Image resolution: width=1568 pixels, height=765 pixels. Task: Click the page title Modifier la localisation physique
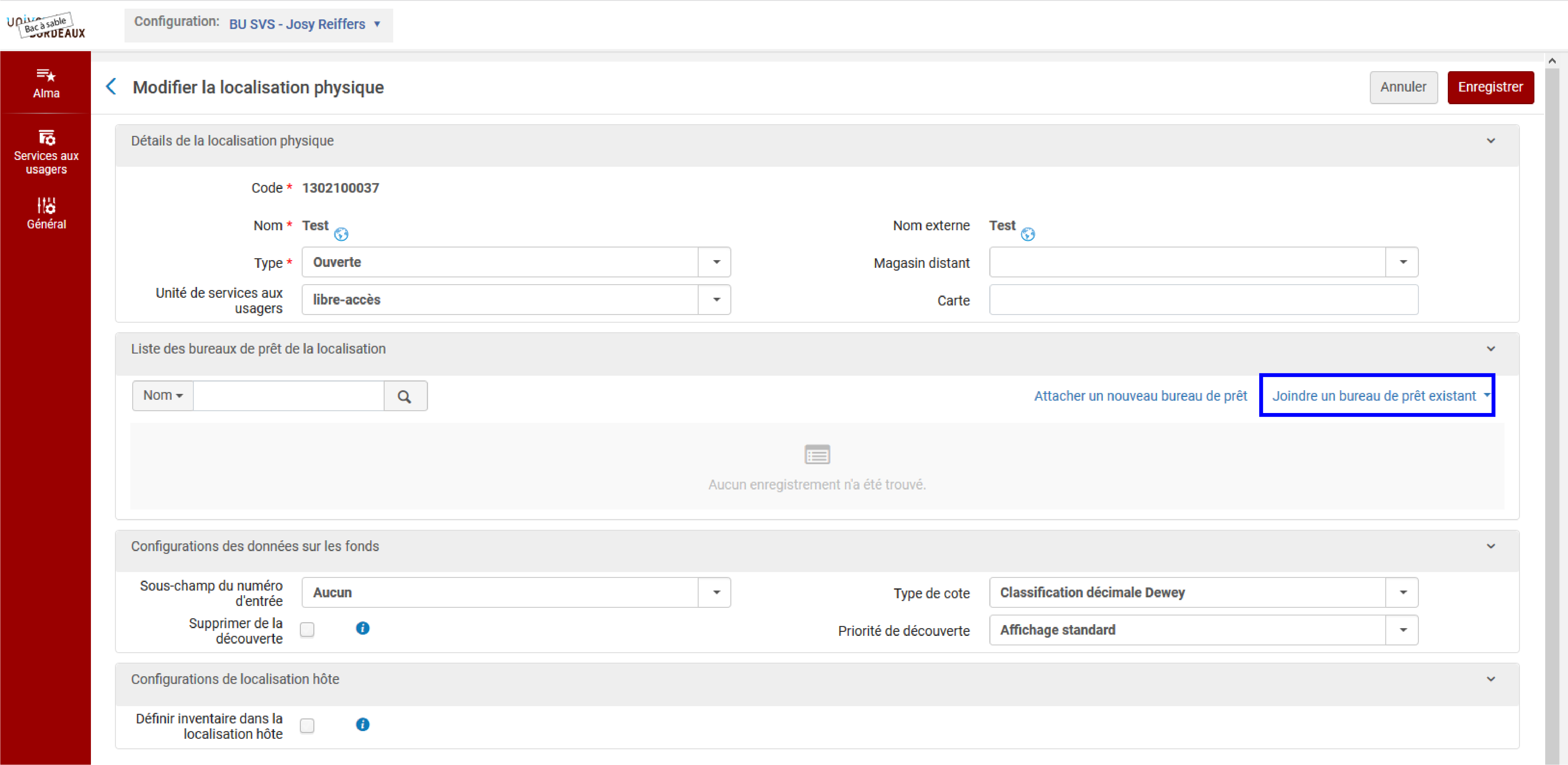[x=258, y=87]
